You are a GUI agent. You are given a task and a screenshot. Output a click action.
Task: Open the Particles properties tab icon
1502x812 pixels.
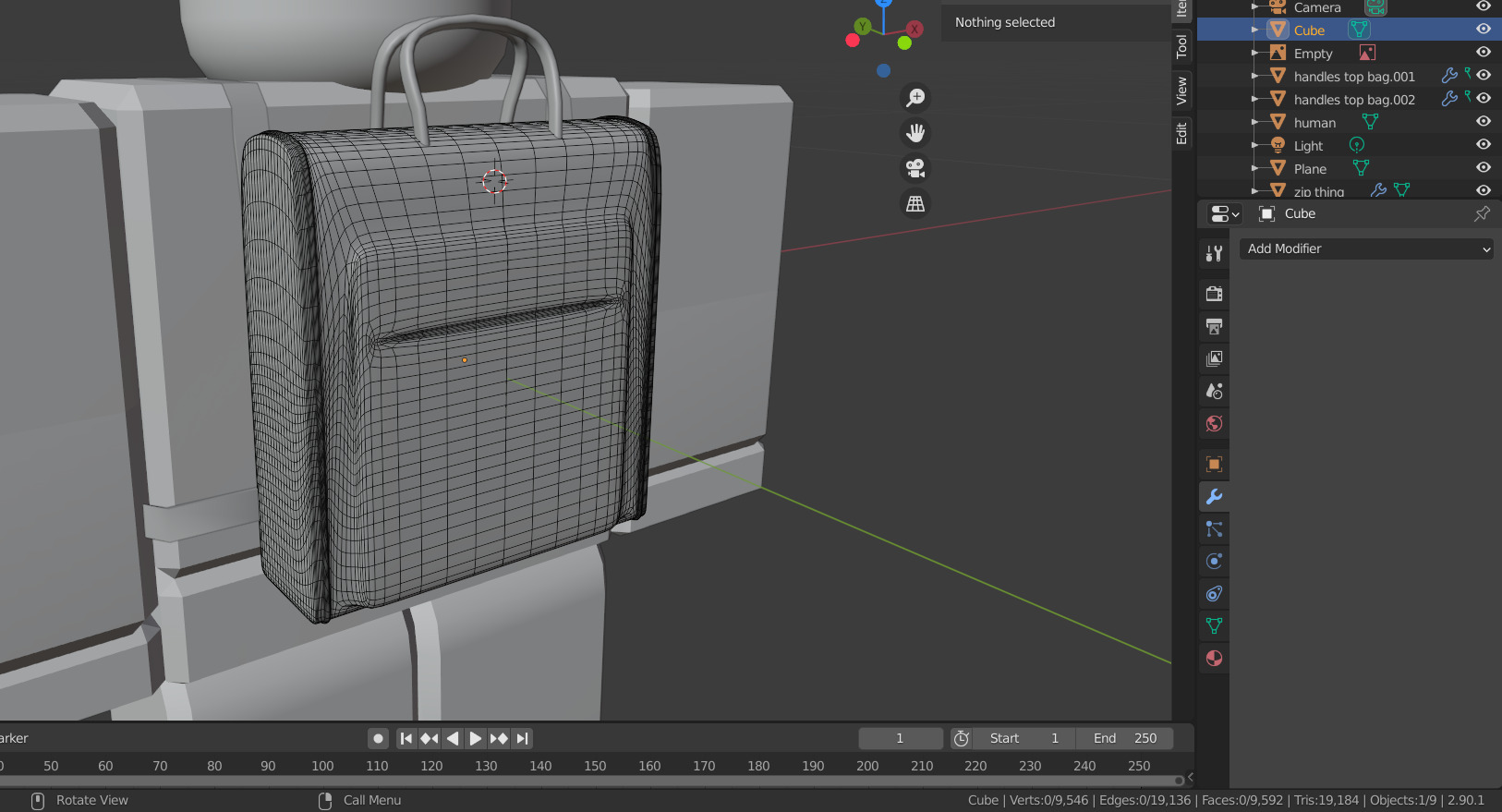1214,529
